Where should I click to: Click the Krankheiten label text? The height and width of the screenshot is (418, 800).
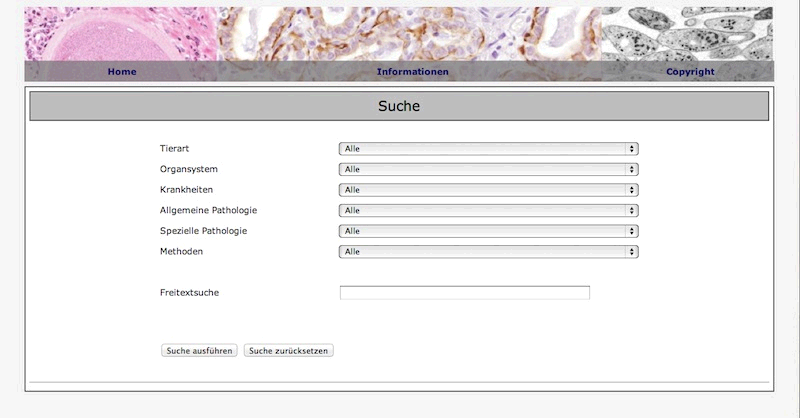pos(186,190)
